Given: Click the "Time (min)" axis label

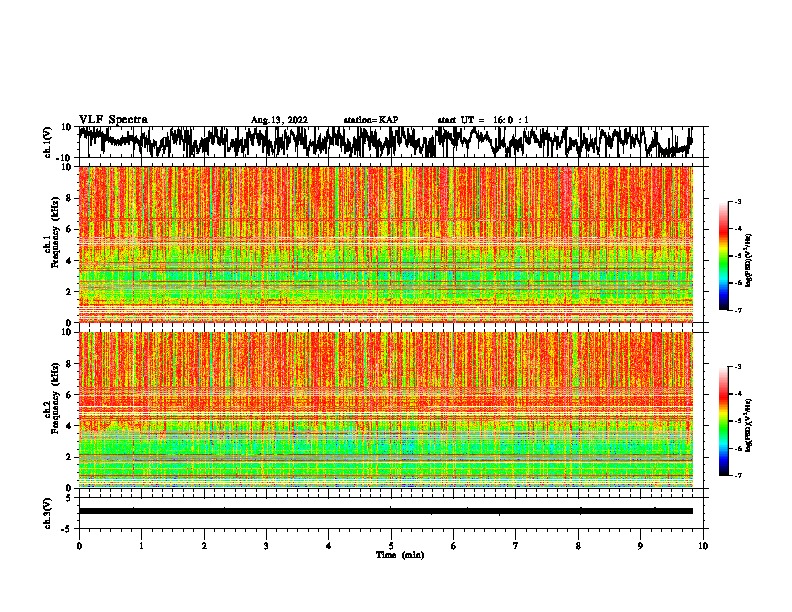Looking at the screenshot, I should [x=400, y=555].
